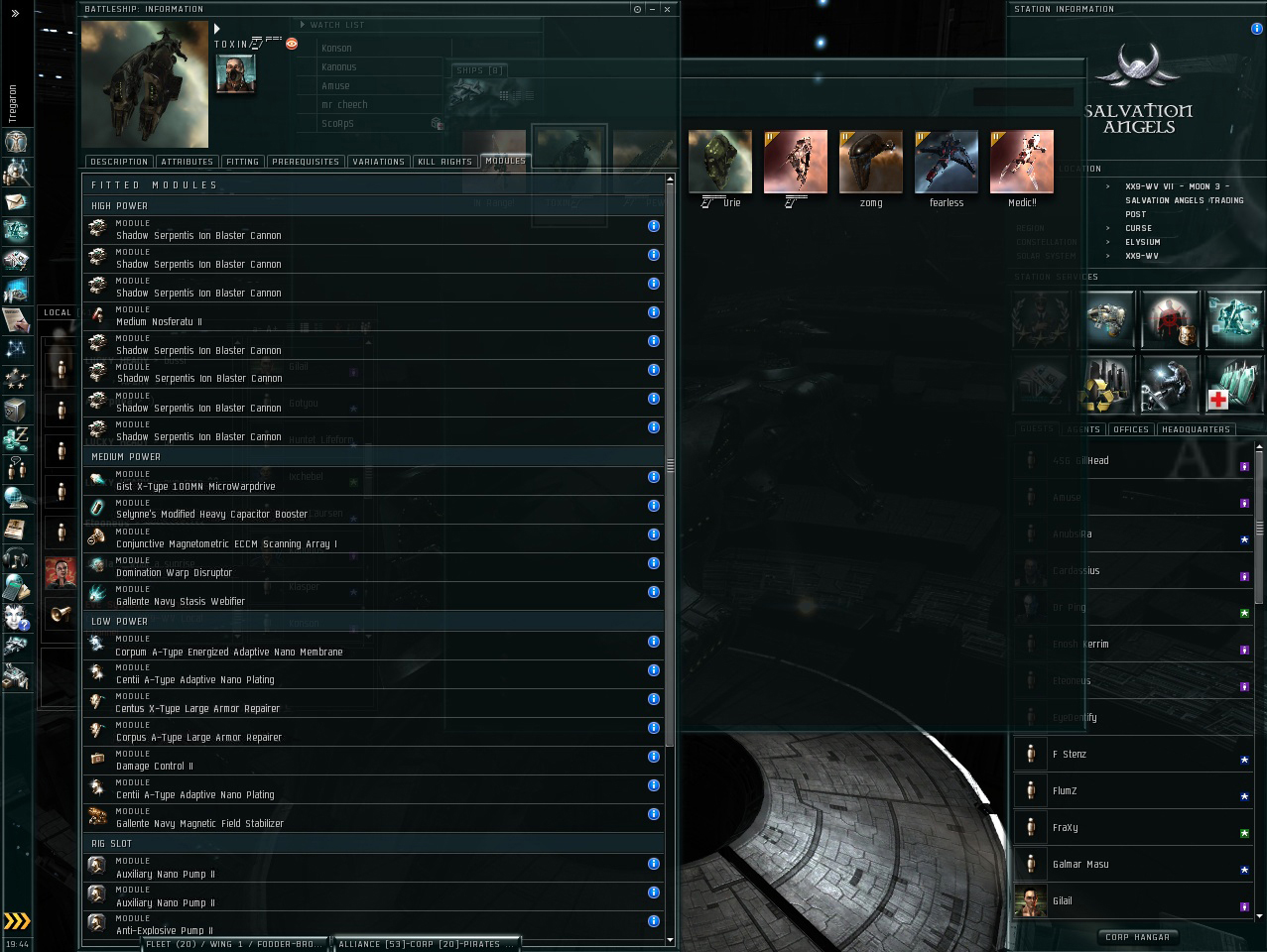
Task: Open the Factory station service icon
Action: tap(1106, 319)
